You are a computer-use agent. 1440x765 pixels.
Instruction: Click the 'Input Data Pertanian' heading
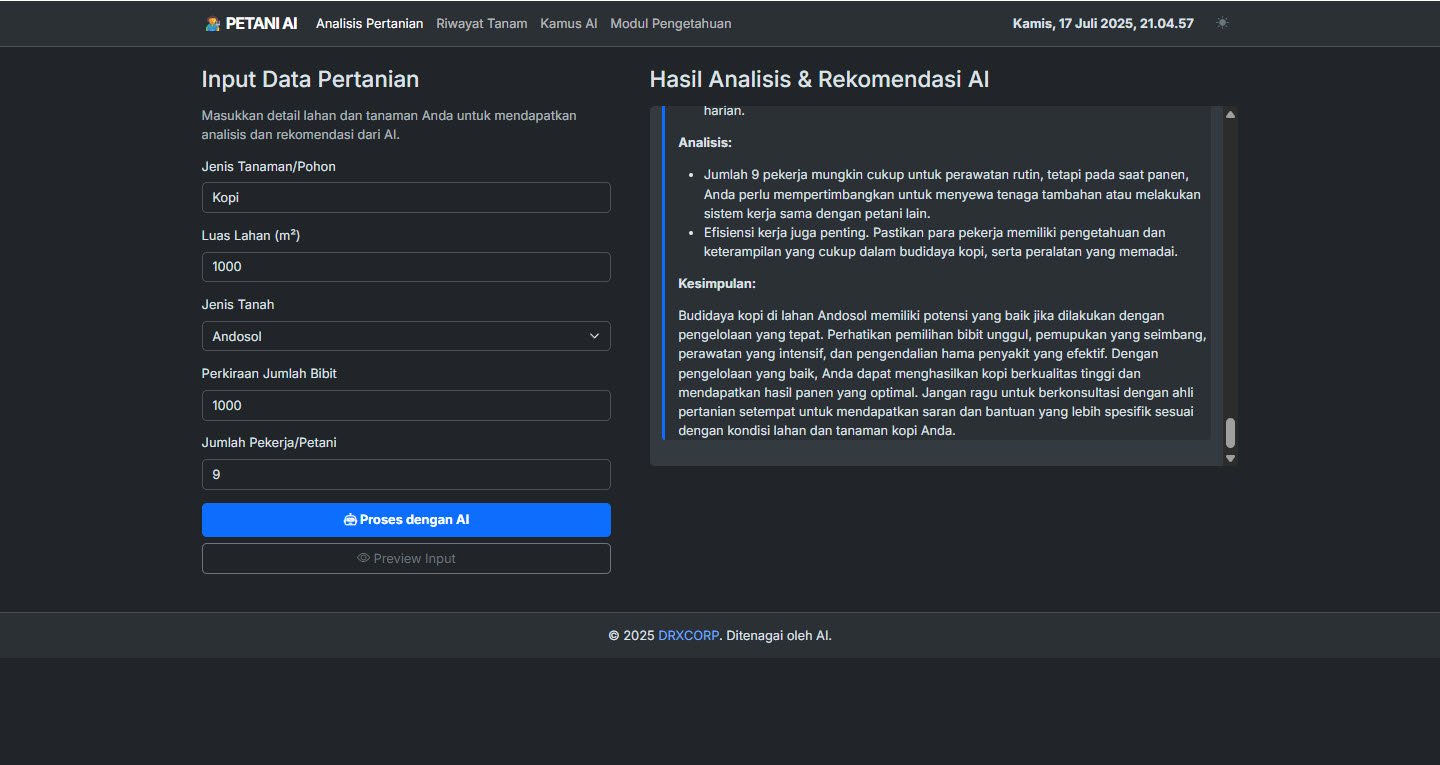(x=310, y=80)
